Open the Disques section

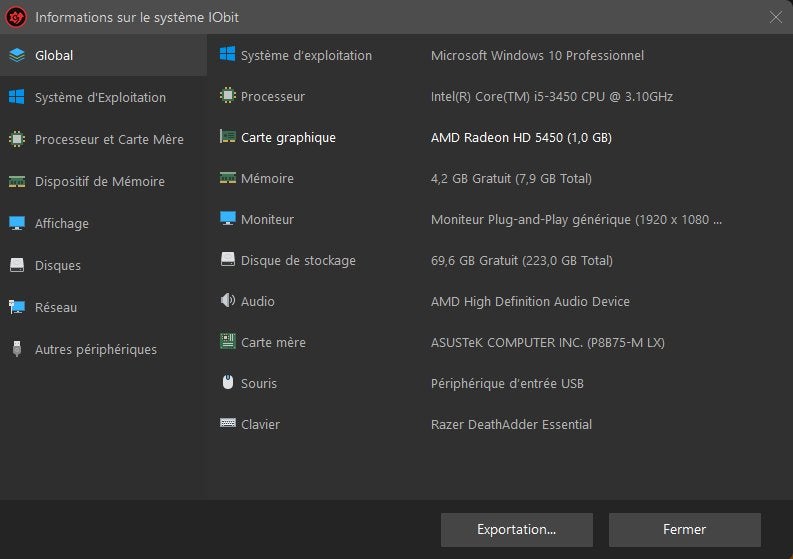pos(103,265)
